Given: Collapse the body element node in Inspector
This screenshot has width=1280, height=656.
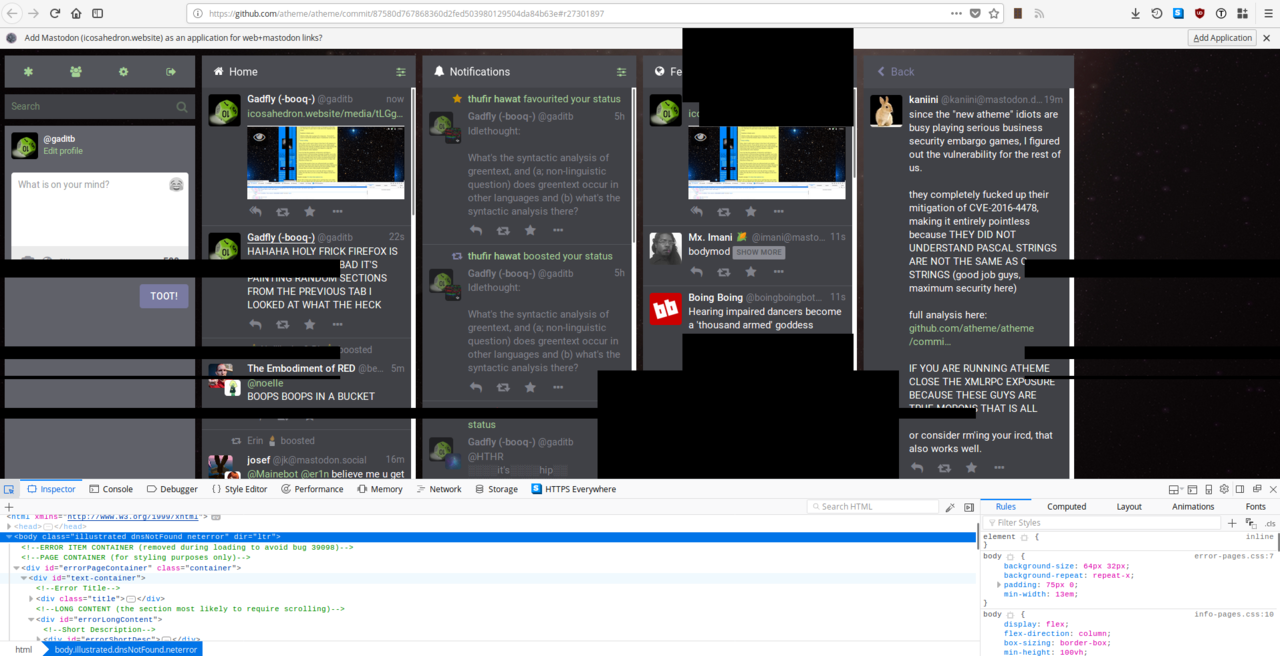Looking at the screenshot, I should click(9, 537).
